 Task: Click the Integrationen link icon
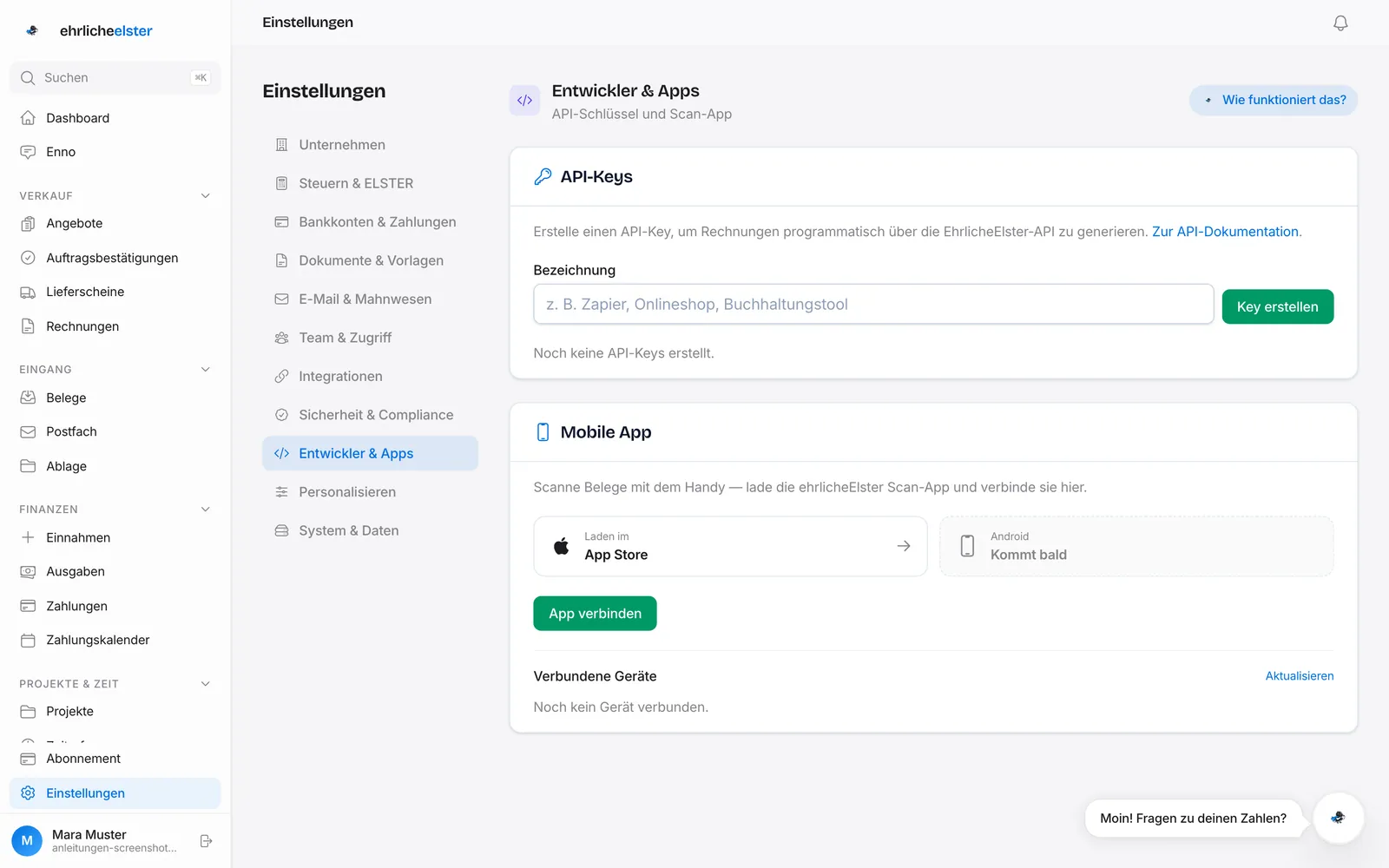[281, 376]
